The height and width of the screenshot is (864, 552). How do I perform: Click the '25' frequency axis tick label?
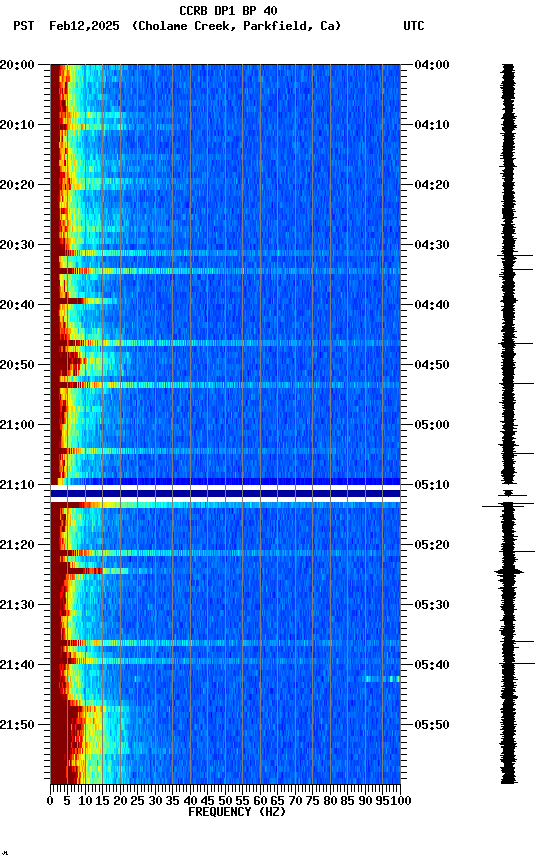(137, 802)
